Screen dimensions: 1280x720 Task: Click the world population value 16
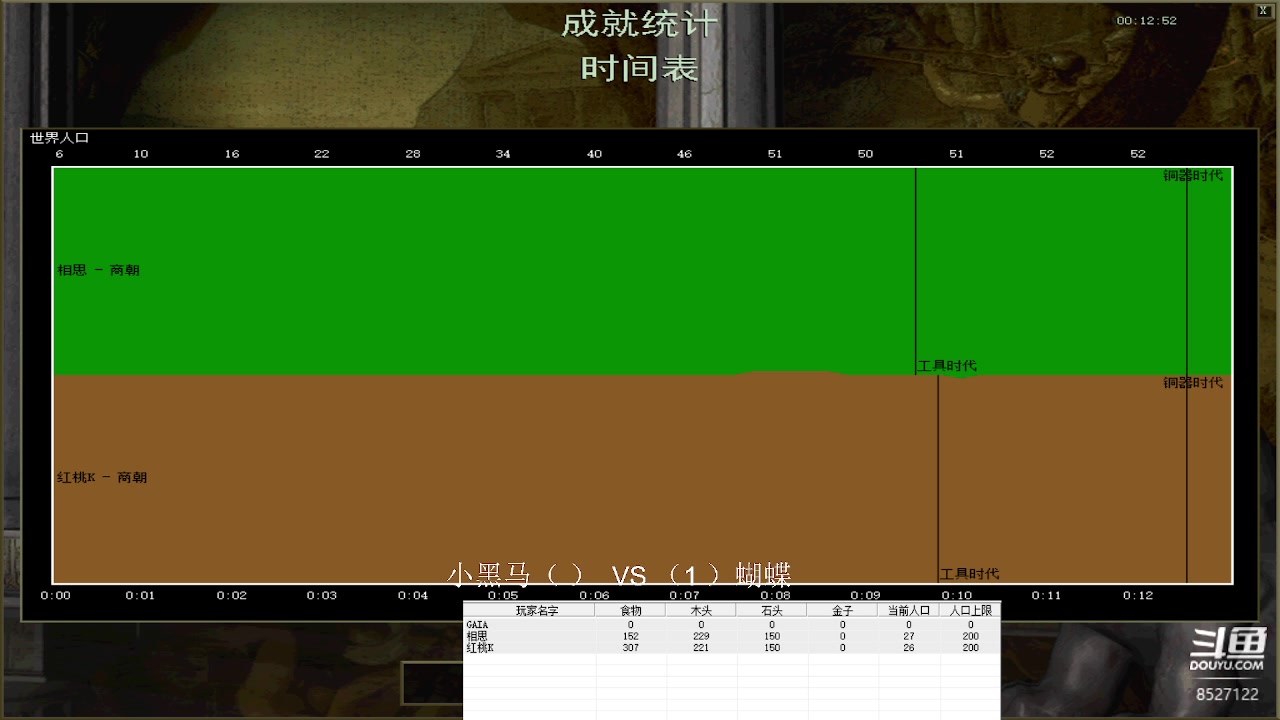232,154
